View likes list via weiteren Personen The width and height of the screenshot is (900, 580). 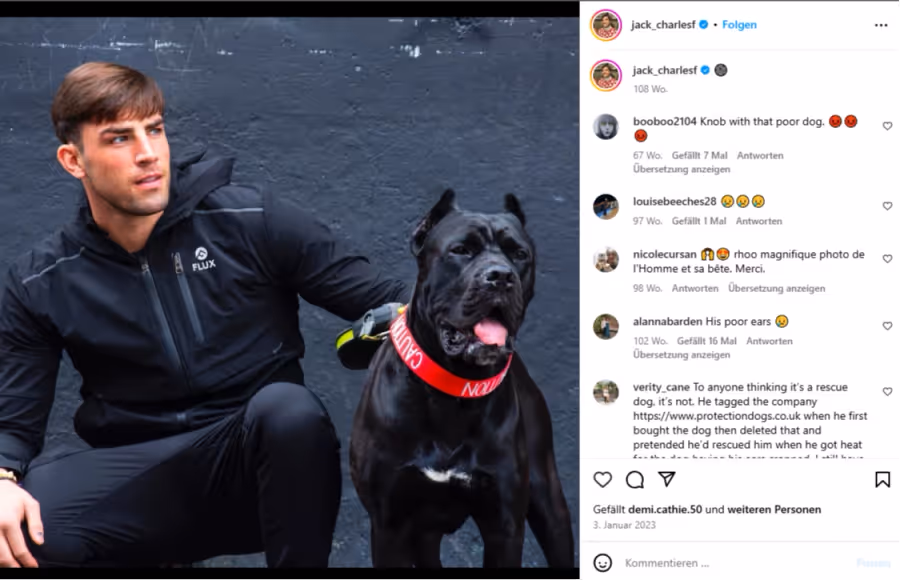pyautogui.click(x=774, y=509)
